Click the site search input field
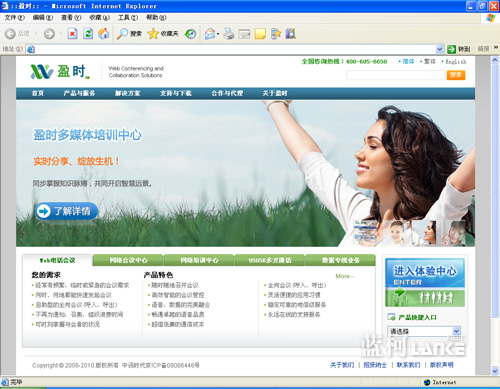500x389 pixels. (396, 75)
